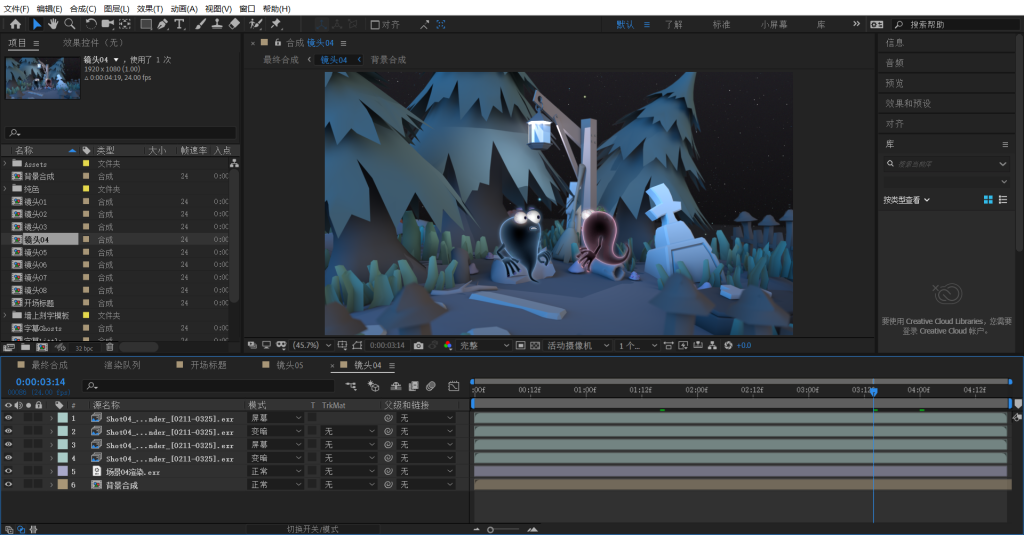Click the Home icon in the toolbar
The width and height of the screenshot is (1024, 535).
[x=15, y=24]
